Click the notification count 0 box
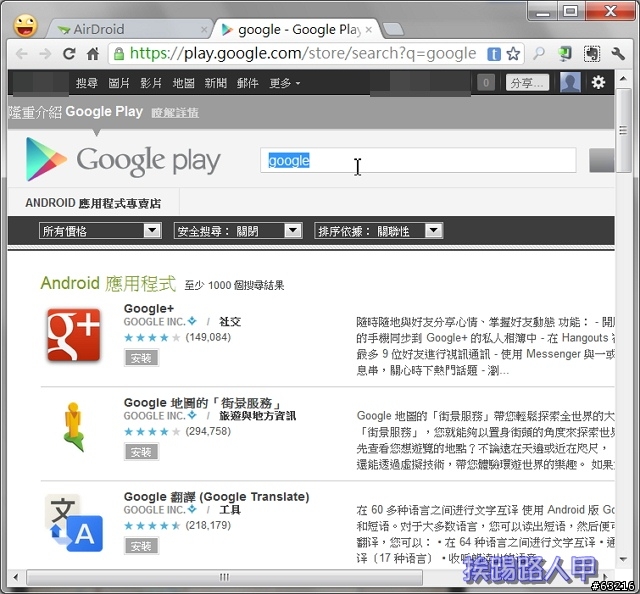 486,83
